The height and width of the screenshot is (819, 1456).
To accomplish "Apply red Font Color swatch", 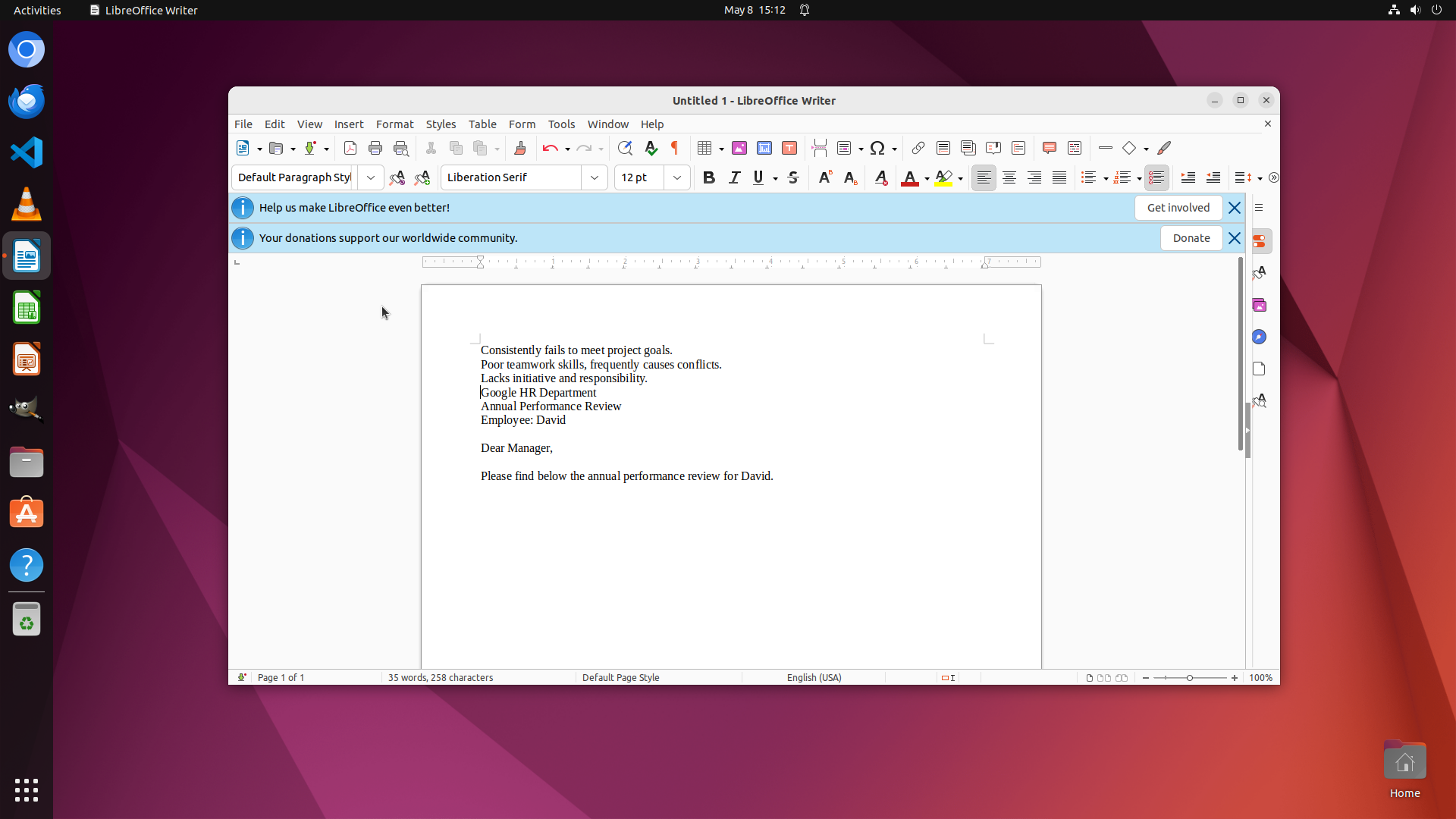I will click(x=910, y=177).
